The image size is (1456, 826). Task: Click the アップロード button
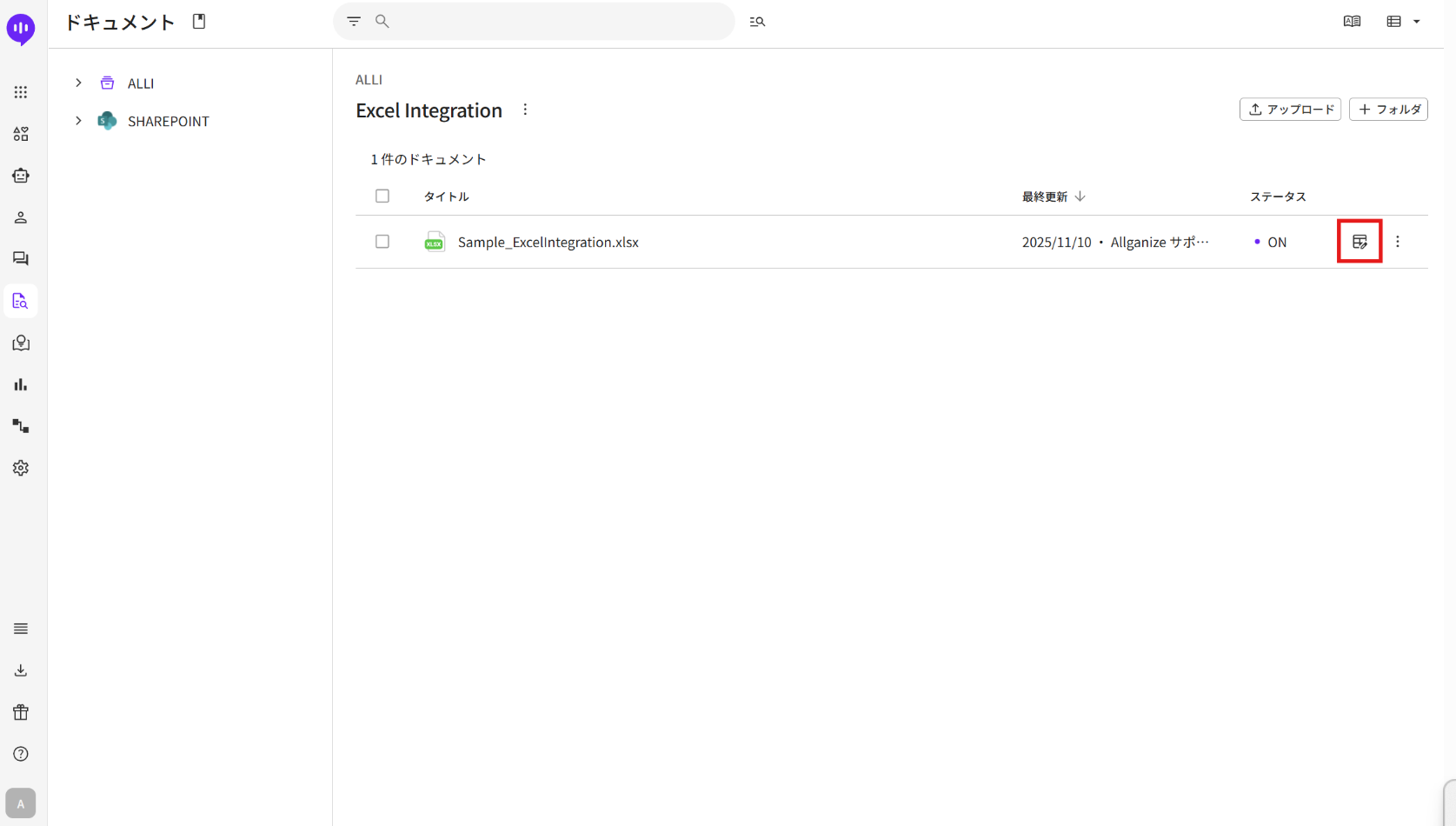[x=1290, y=110]
